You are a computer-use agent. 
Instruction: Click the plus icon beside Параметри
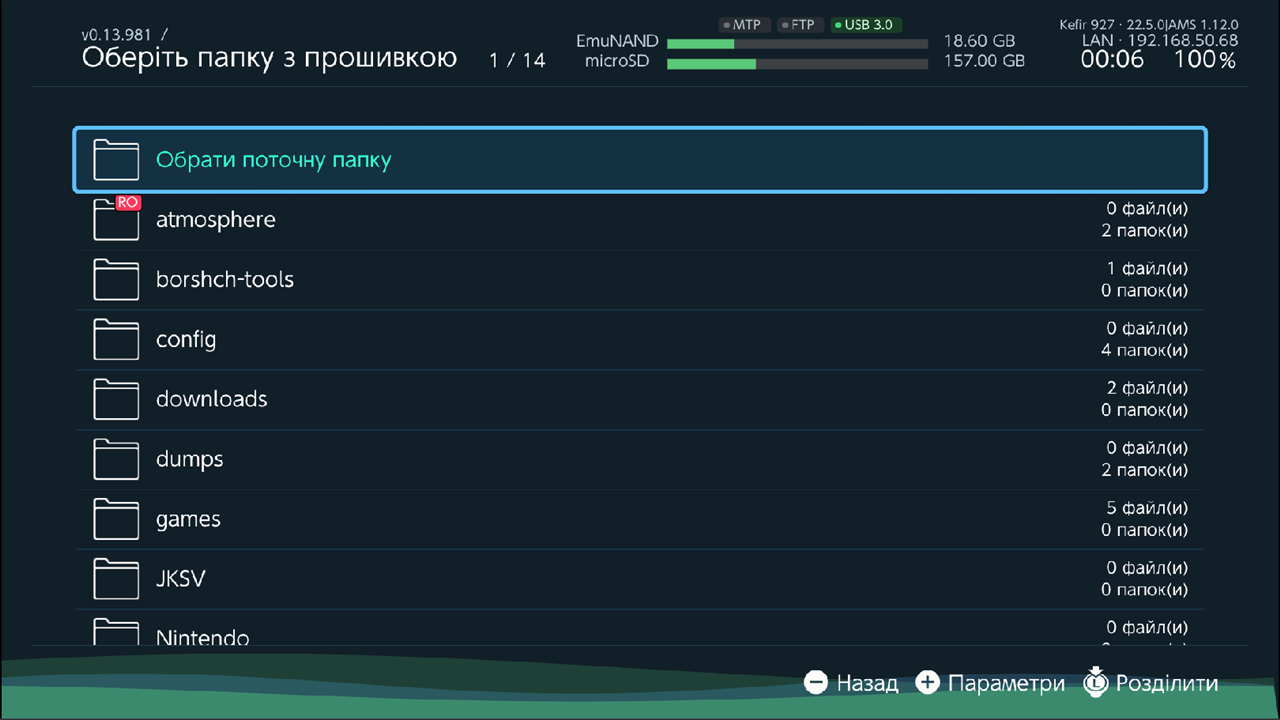point(928,683)
